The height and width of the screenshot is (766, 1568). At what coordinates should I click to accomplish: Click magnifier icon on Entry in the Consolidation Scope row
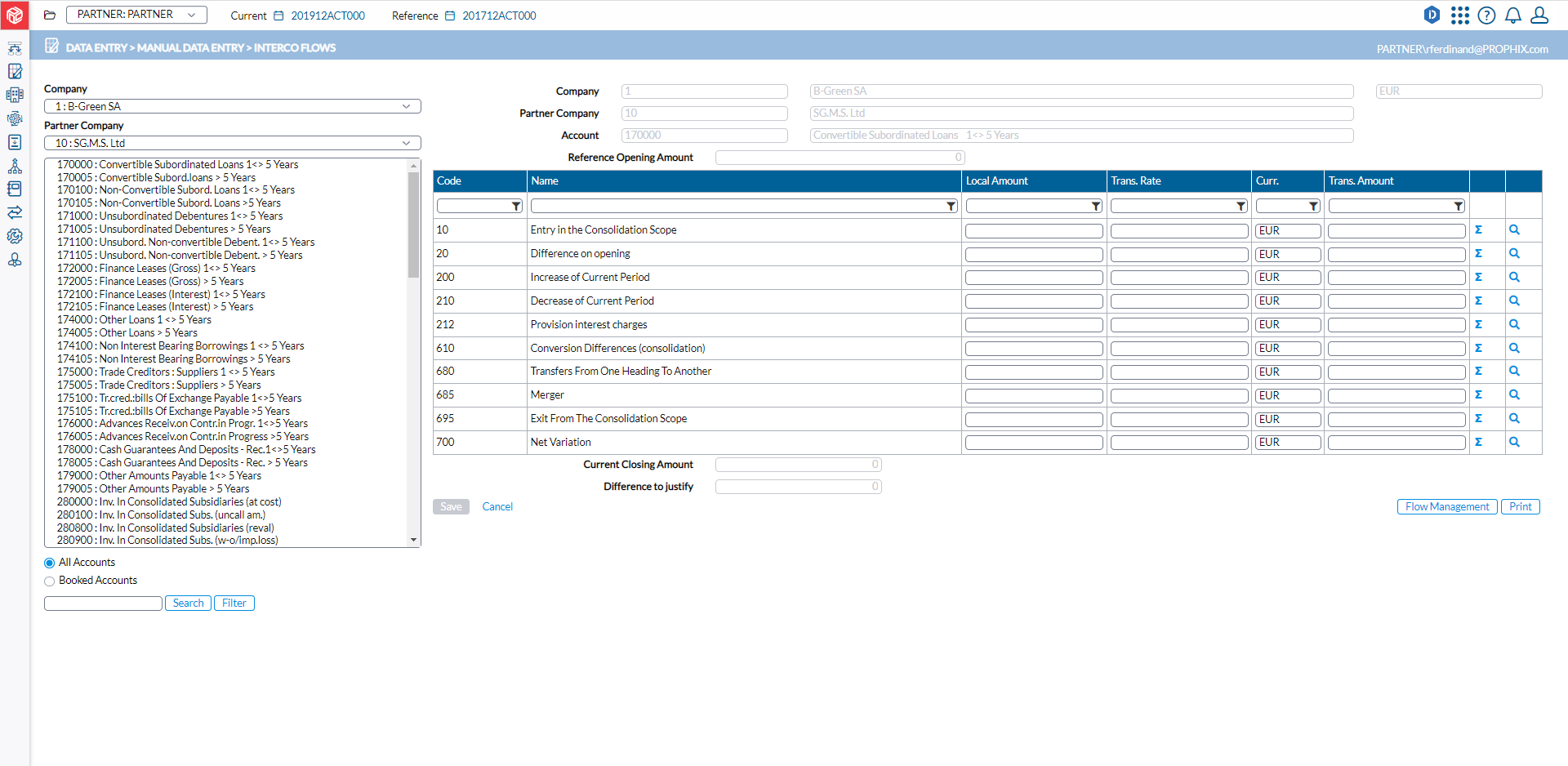point(1514,230)
